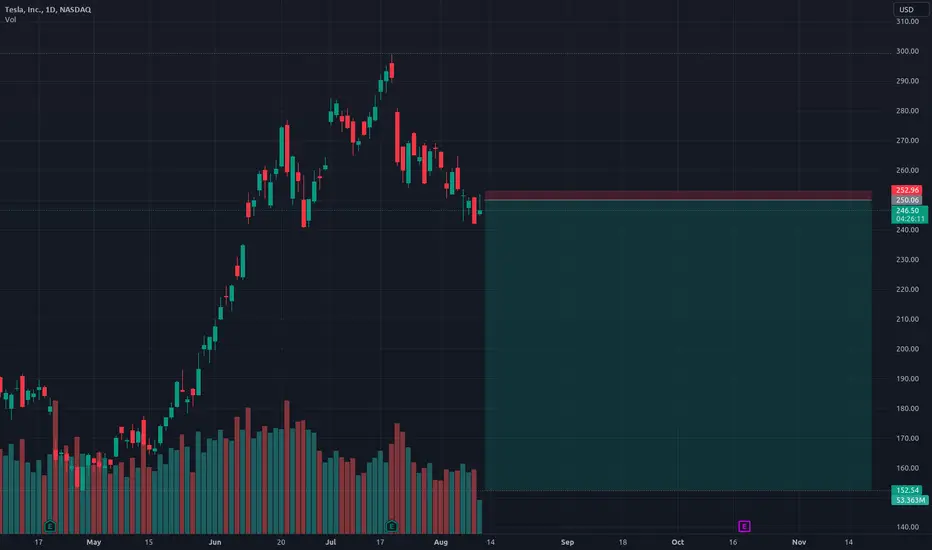Click the 290.00 price axis label

[x=908, y=81]
